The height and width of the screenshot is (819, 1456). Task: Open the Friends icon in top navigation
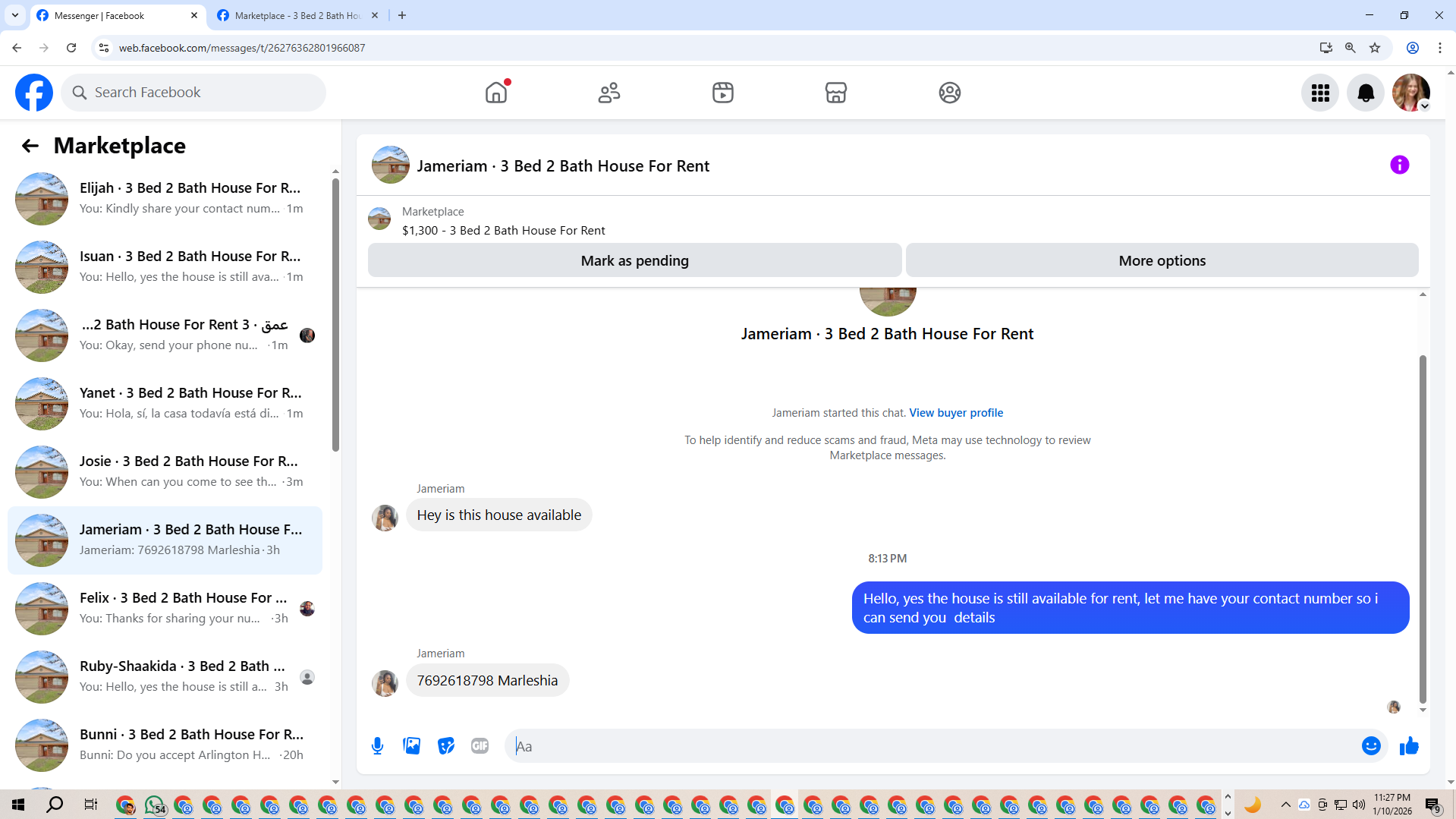(609, 93)
